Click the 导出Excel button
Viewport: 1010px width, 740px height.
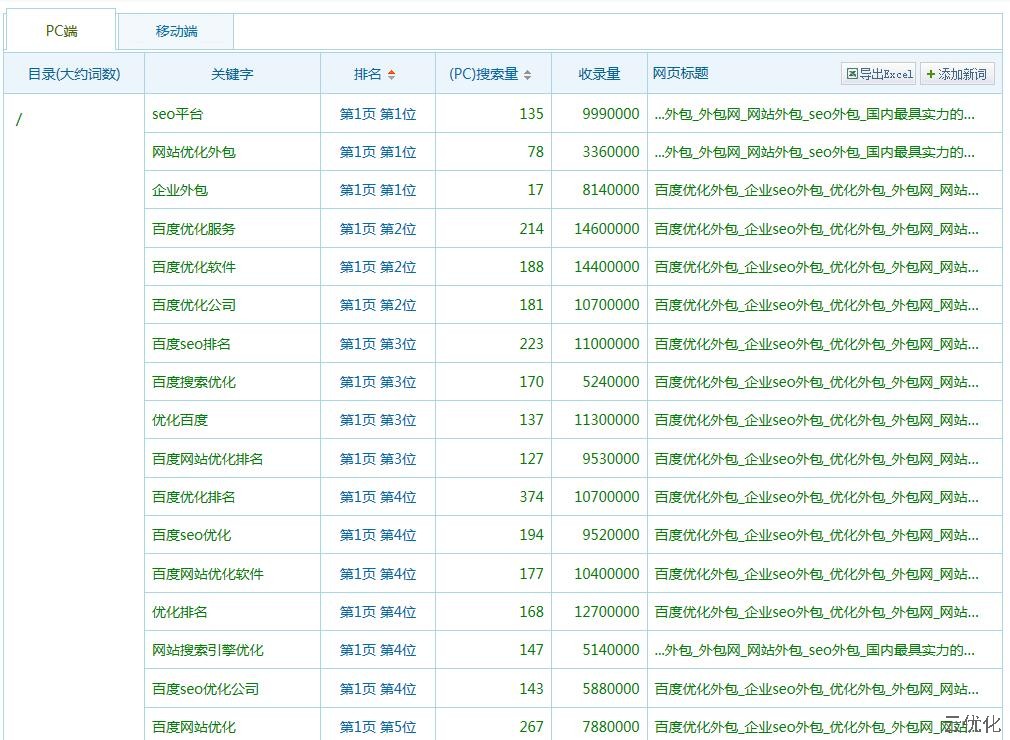(879, 73)
